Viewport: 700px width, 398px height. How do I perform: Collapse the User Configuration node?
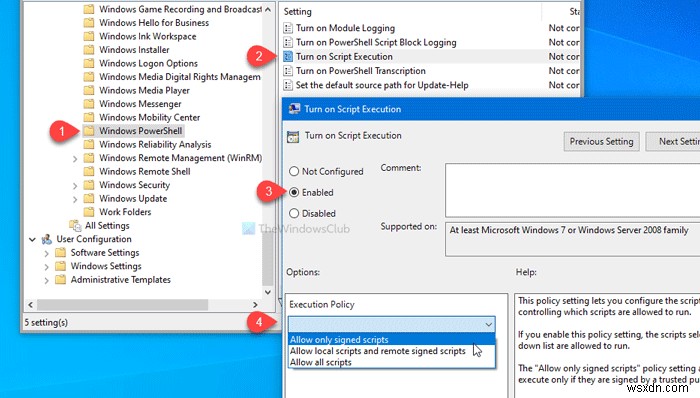(x=32, y=239)
